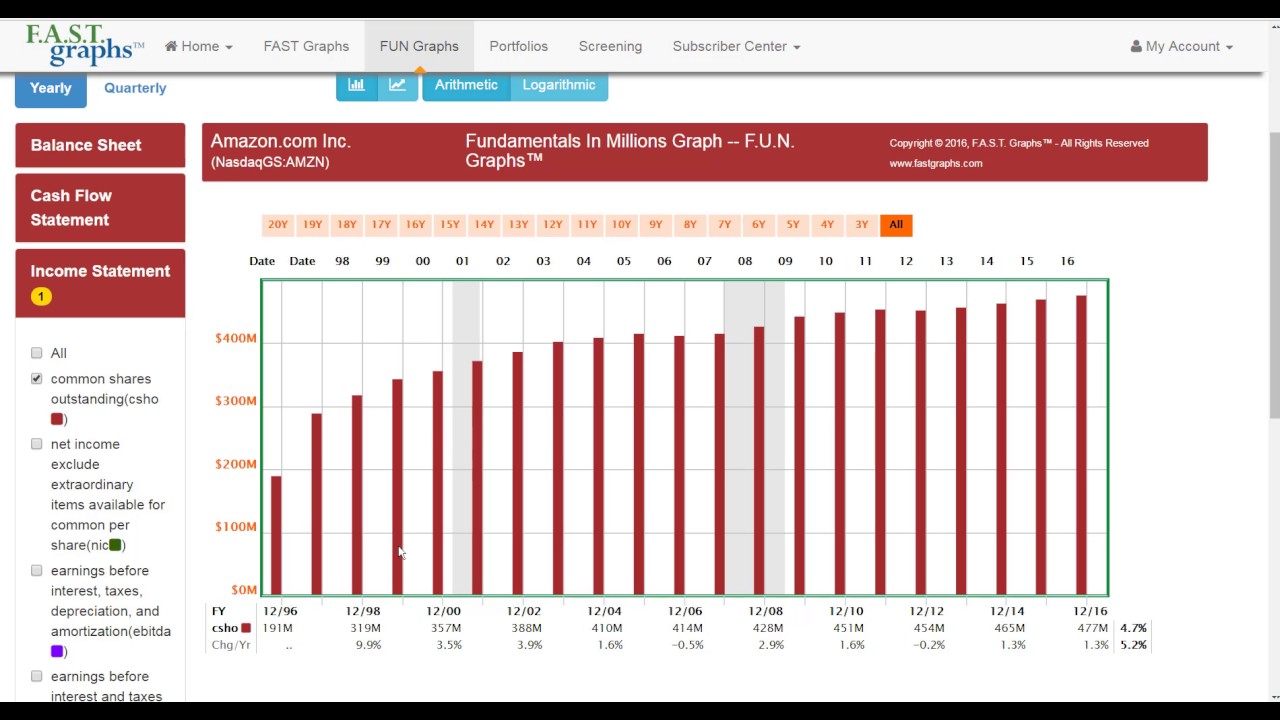Select the 3Y time range

(x=862, y=225)
